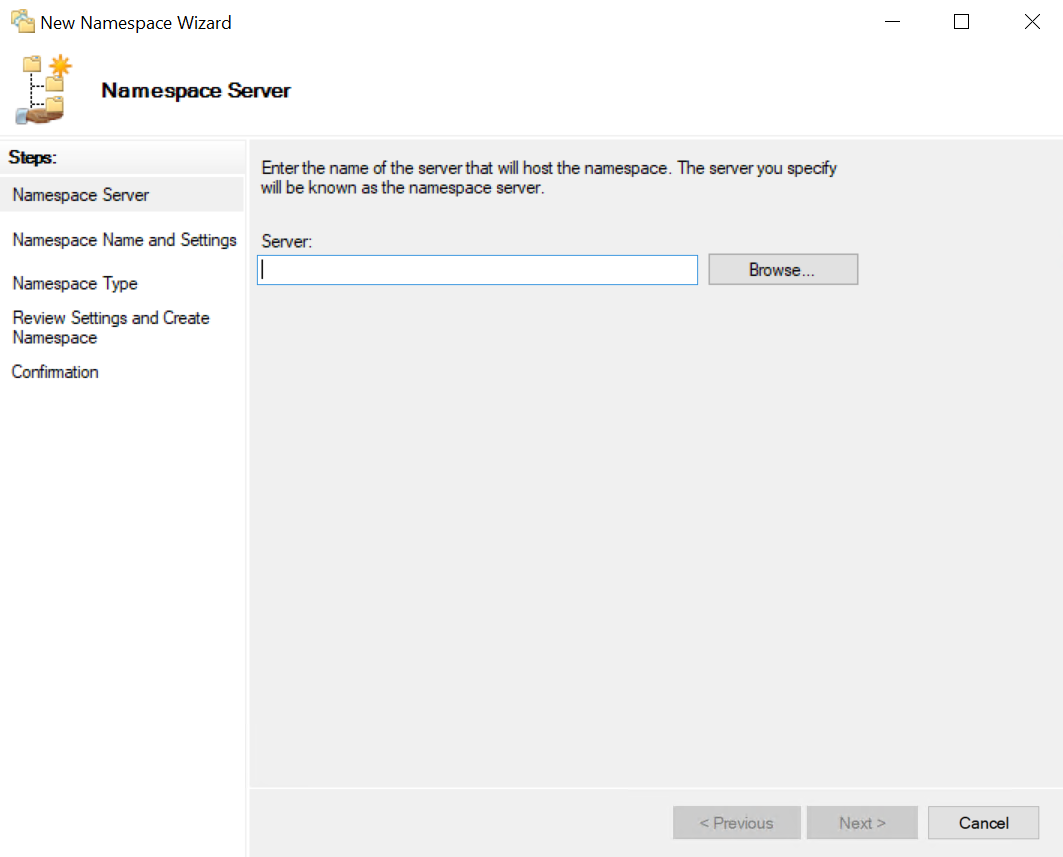Jump to Review Settings and Create Namespace
The width and height of the screenshot is (1063, 857).
(x=110, y=328)
